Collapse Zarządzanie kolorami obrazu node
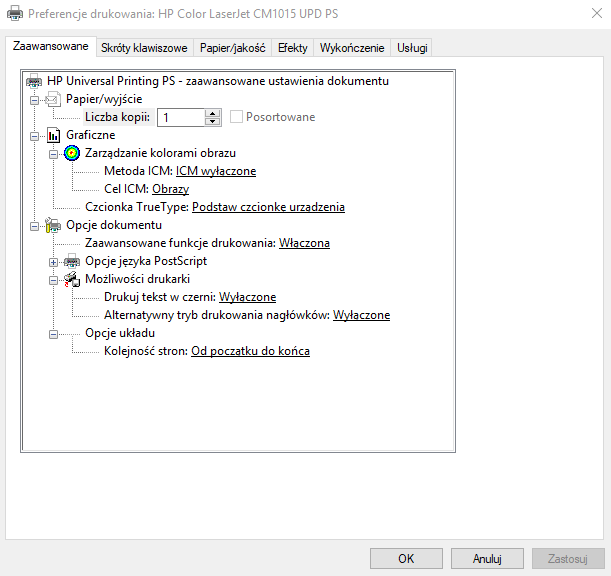Viewport: 611px width, 576px height. click(x=53, y=155)
